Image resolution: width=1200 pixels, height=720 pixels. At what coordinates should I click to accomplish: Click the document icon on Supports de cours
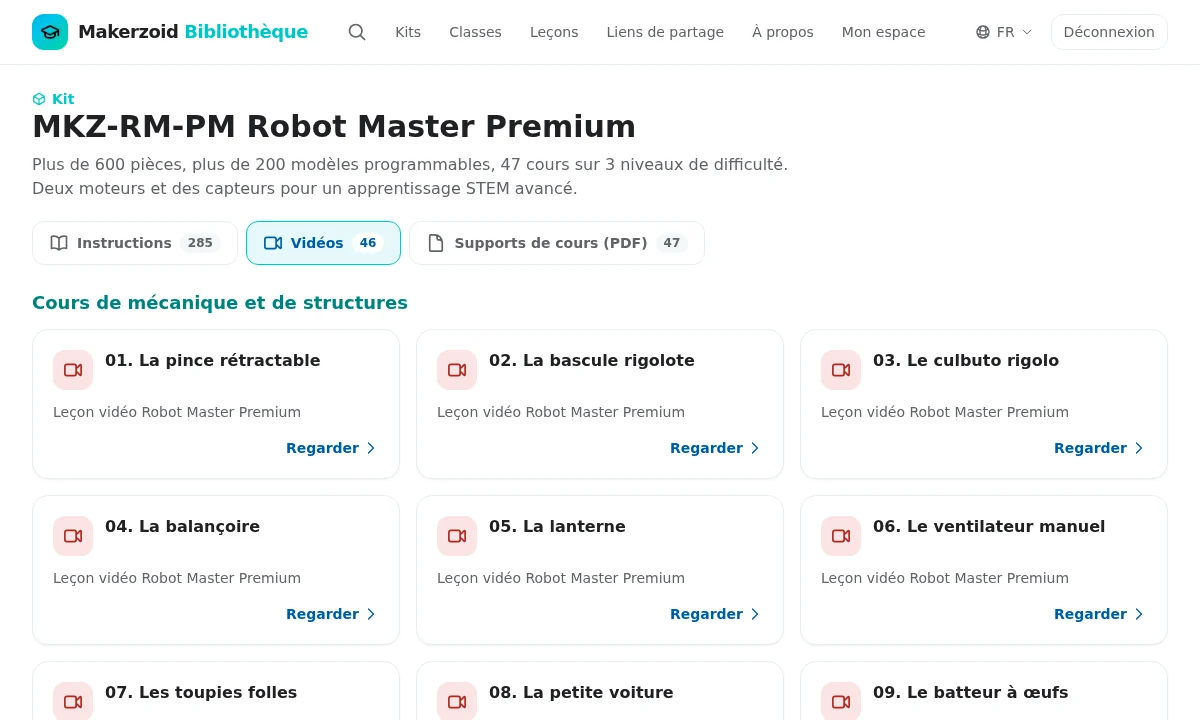point(436,243)
